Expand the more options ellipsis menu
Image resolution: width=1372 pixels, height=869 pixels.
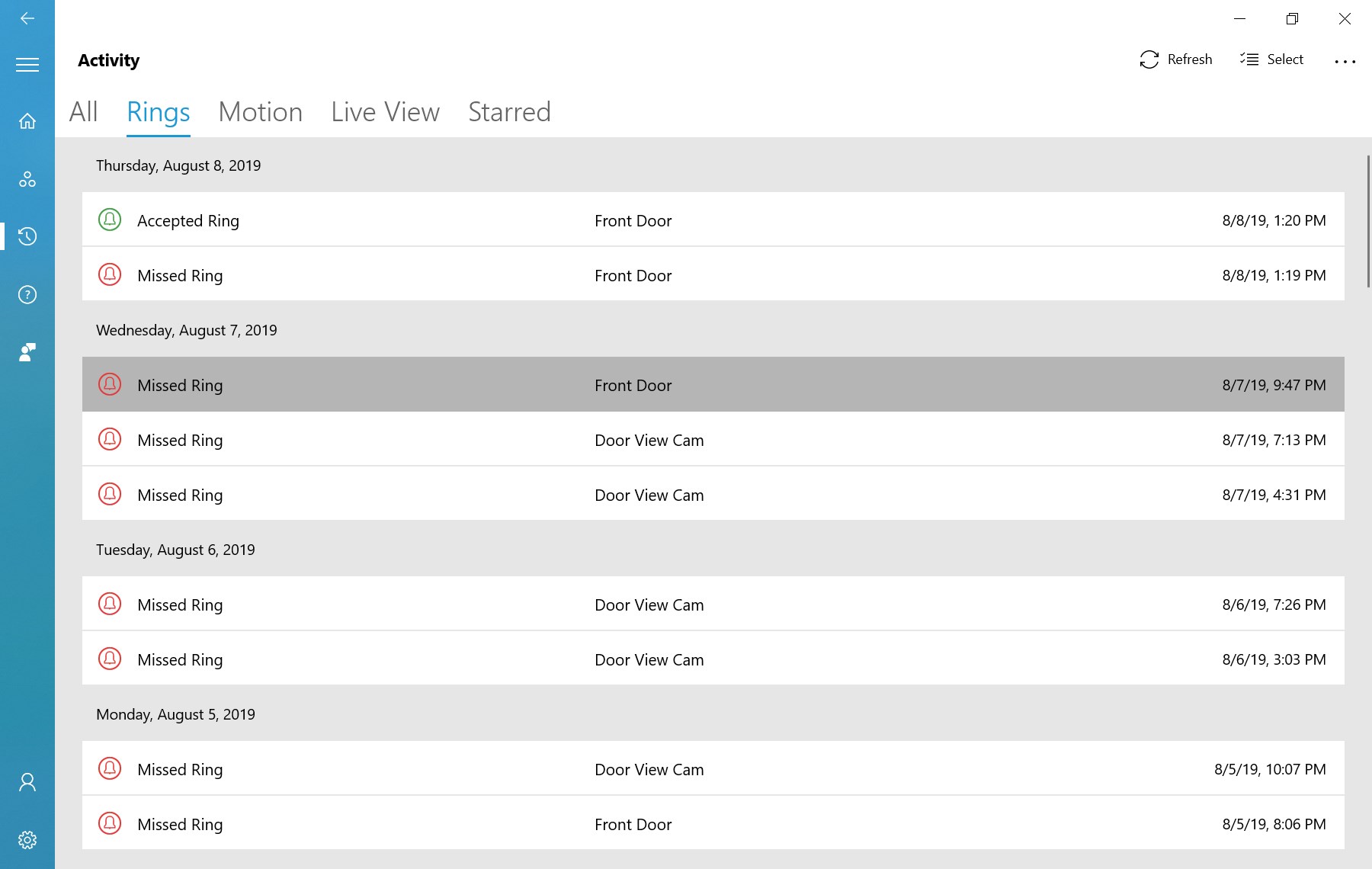1345,61
